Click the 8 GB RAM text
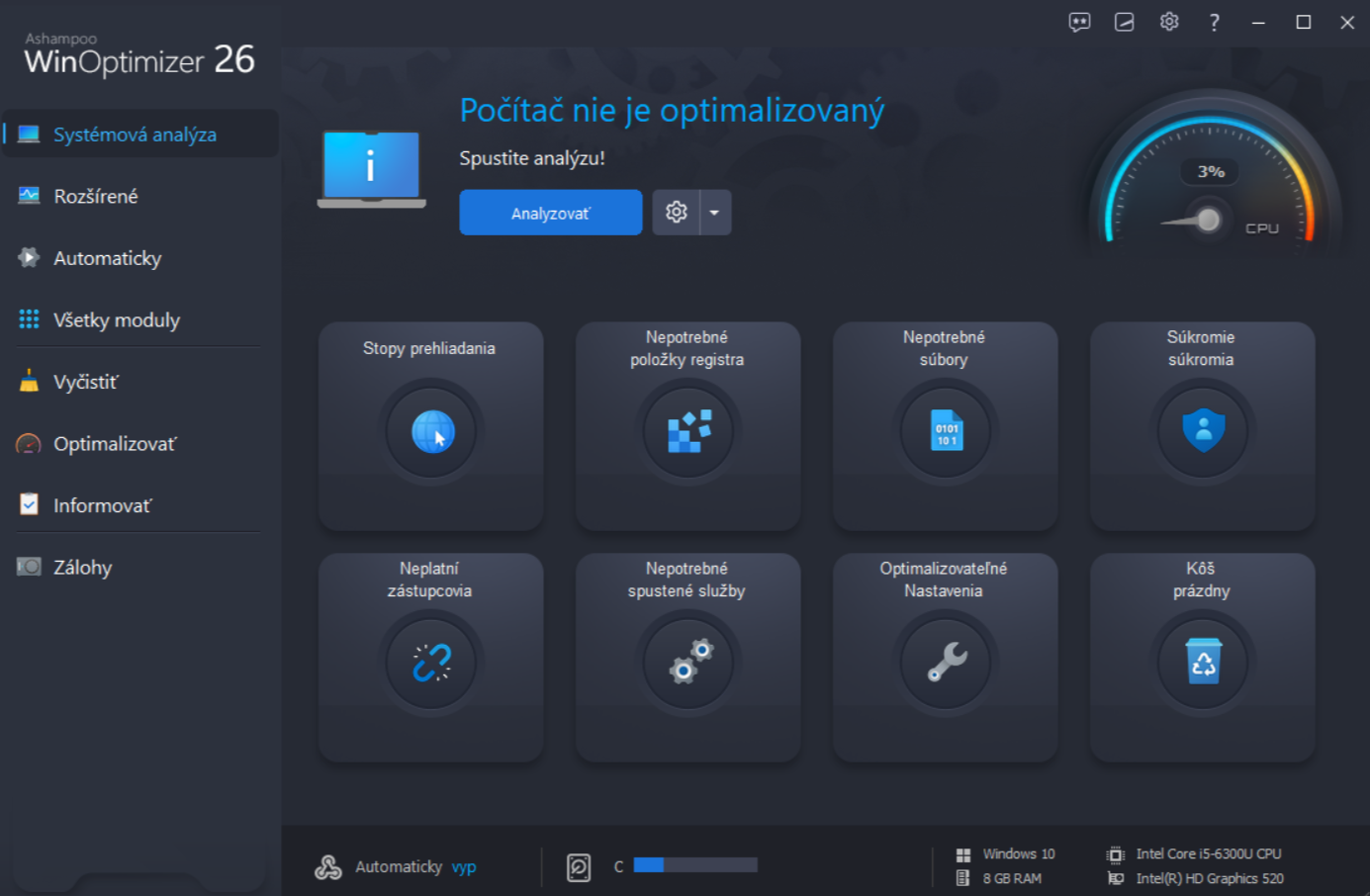Image resolution: width=1370 pixels, height=896 pixels. coord(1012,878)
